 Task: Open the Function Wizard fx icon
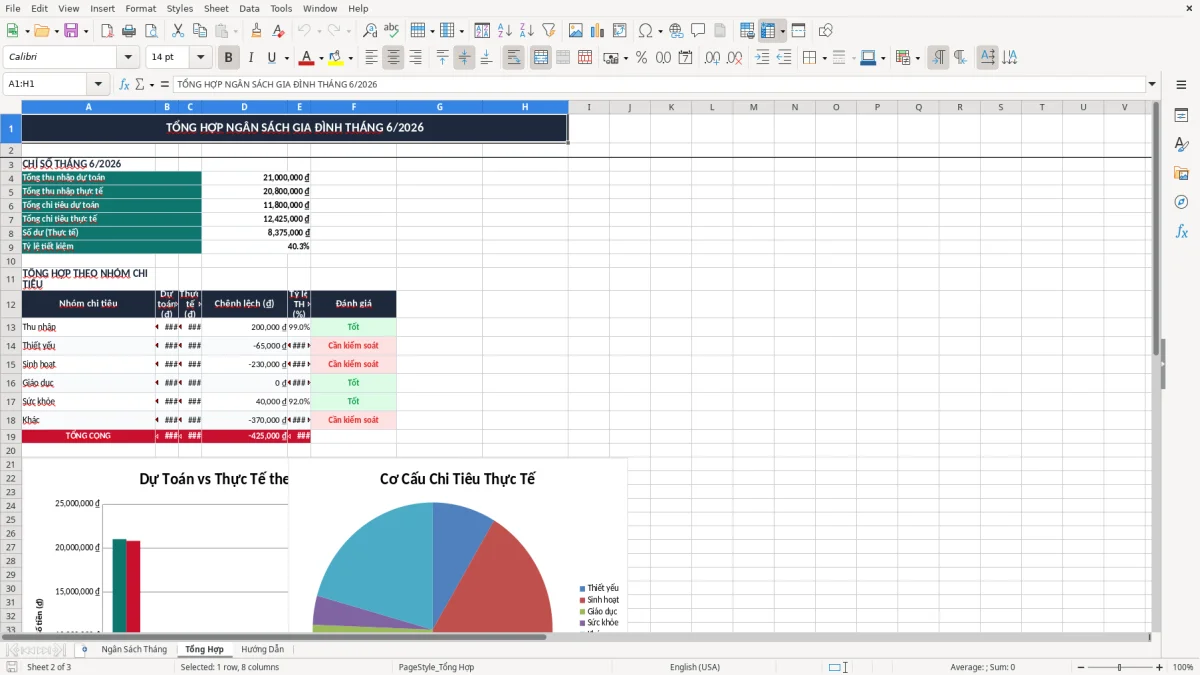pyautogui.click(x=124, y=84)
